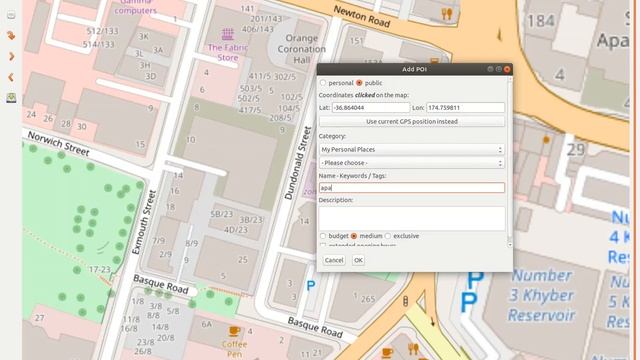
Task: Cancel the Add POI dialog
Action: pyautogui.click(x=334, y=260)
